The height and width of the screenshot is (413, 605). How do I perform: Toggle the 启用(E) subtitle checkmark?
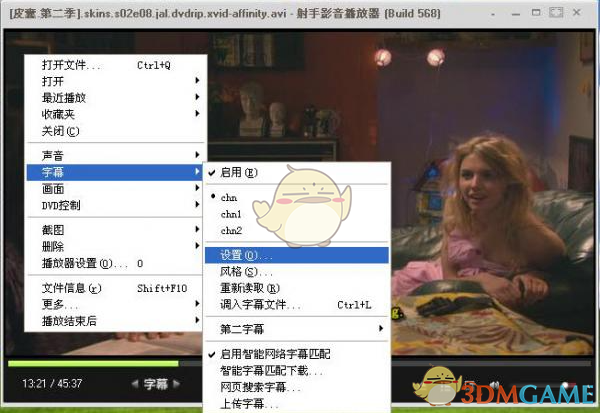point(297,172)
